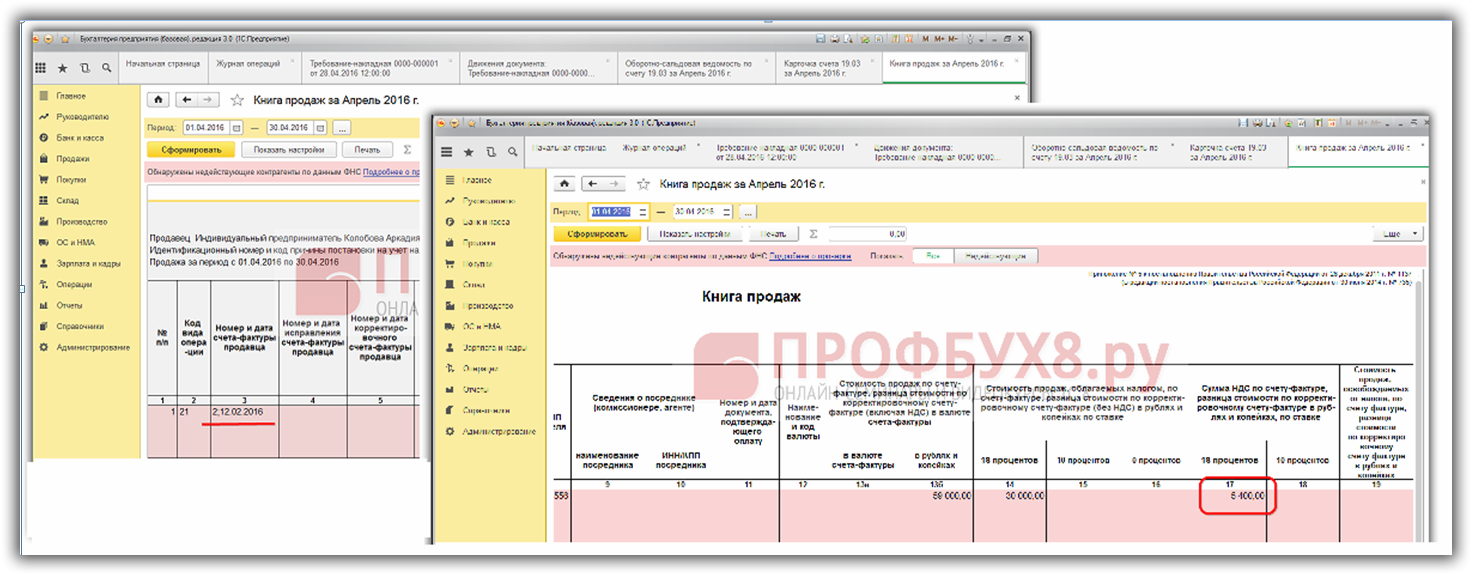This screenshot has width=1472, height=575.
Task: Click the sum Σ icon in front window
Action: coord(812,234)
